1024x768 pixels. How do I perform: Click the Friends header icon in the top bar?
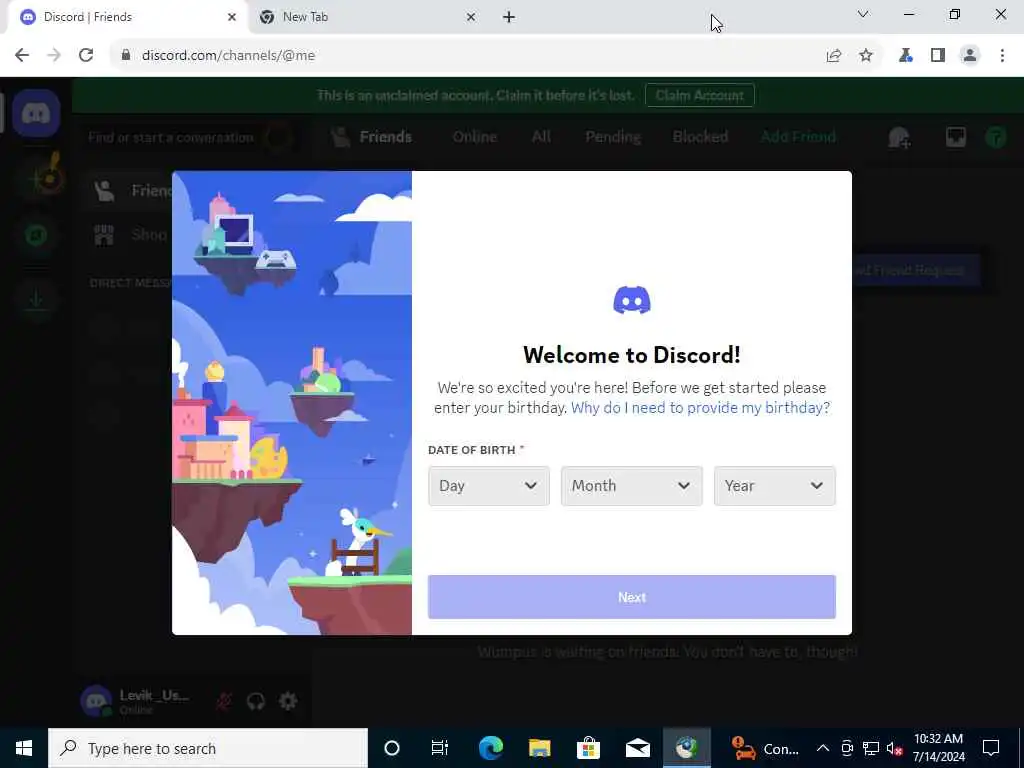pos(340,137)
